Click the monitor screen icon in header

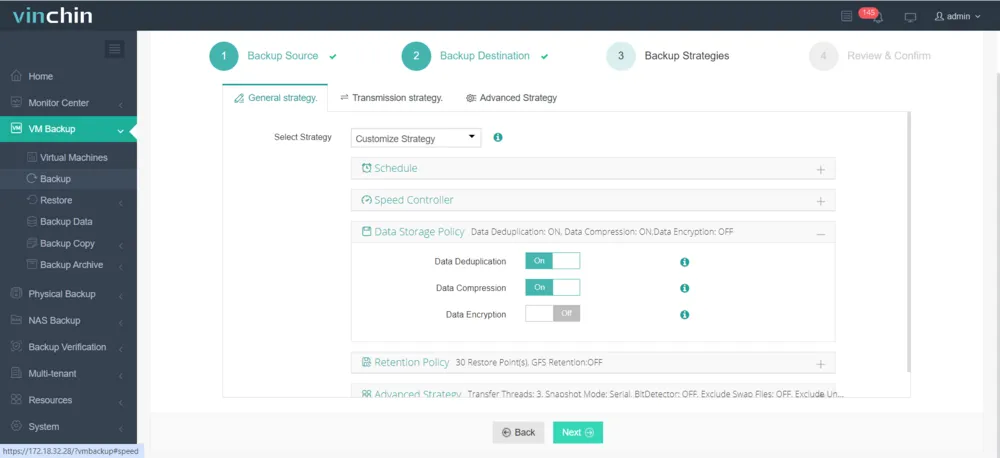pyautogui.click(x=910, y=17)
